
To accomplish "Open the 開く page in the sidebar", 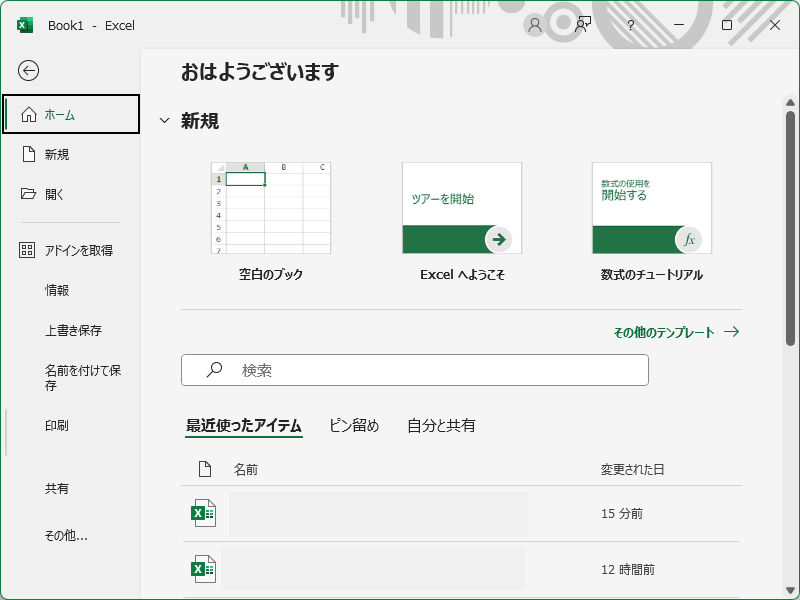I will [x=71, y=194].
